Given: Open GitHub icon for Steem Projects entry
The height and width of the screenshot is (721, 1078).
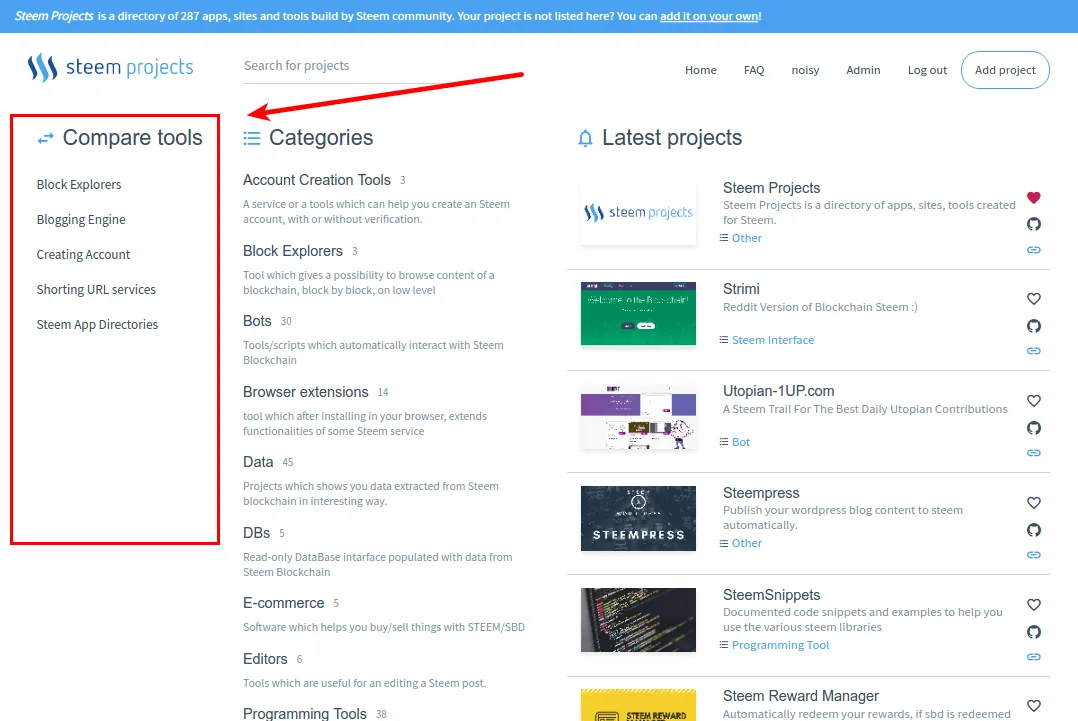Looking at the screenshot, I should tap(1033, 224).
